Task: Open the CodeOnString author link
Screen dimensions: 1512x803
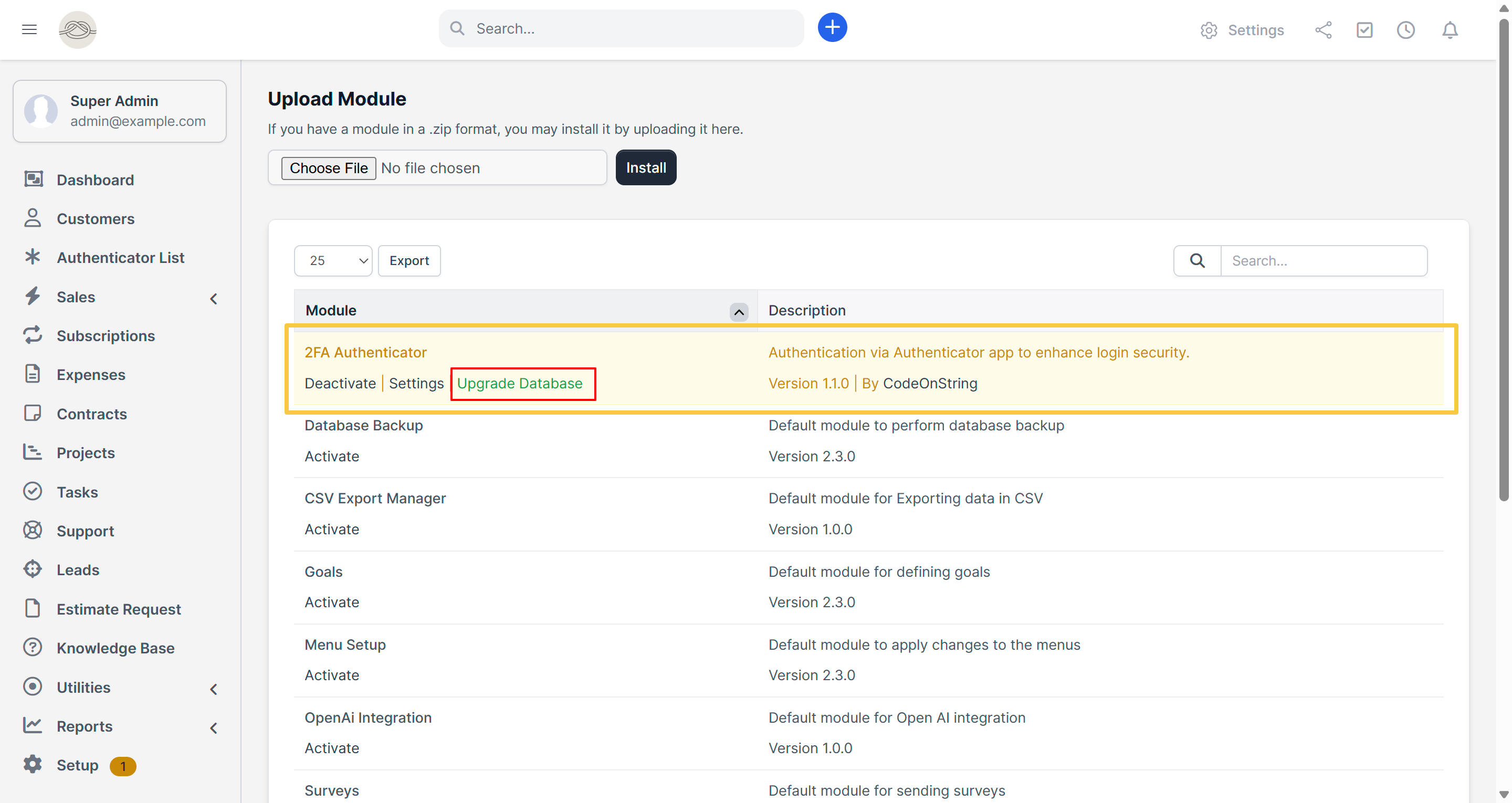Action: click(x=930, y=383)
